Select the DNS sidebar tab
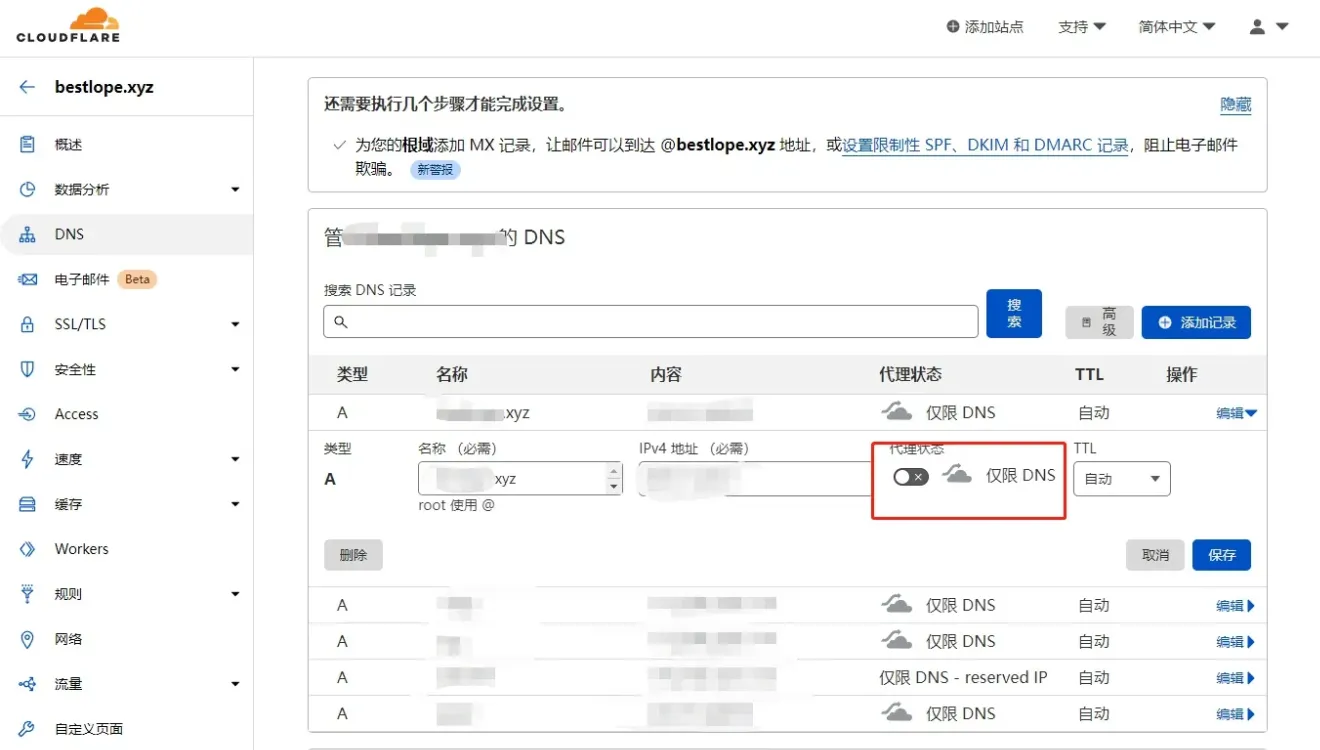Viewport: 1320px width, 750px height. pyautogui.click(x=69, y=234)
